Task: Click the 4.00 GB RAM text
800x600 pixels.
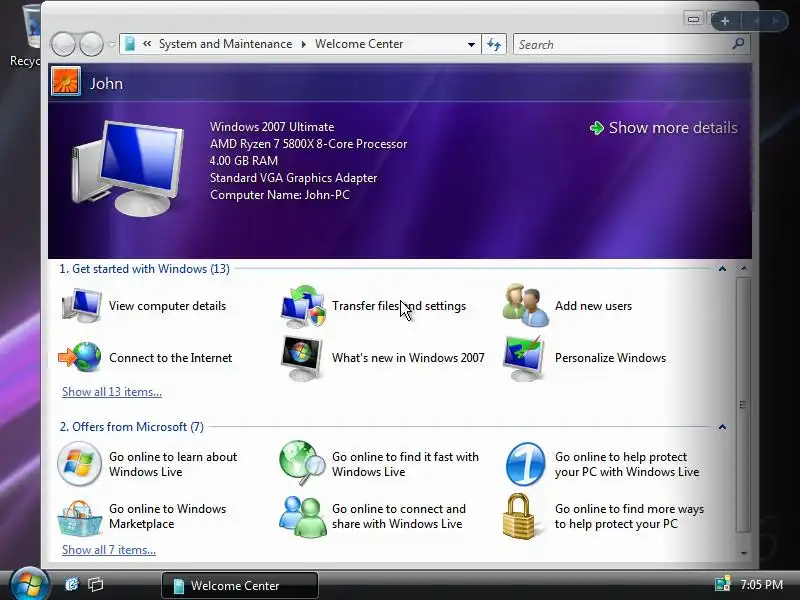Action: [x=243, y=161]
